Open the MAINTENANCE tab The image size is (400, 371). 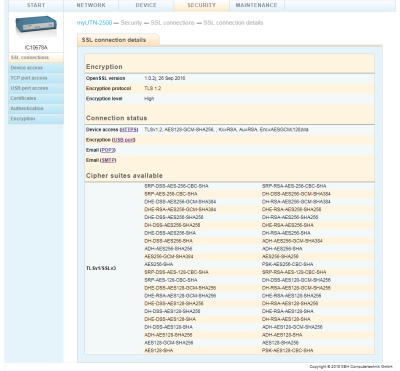click(x=256, y=5)
